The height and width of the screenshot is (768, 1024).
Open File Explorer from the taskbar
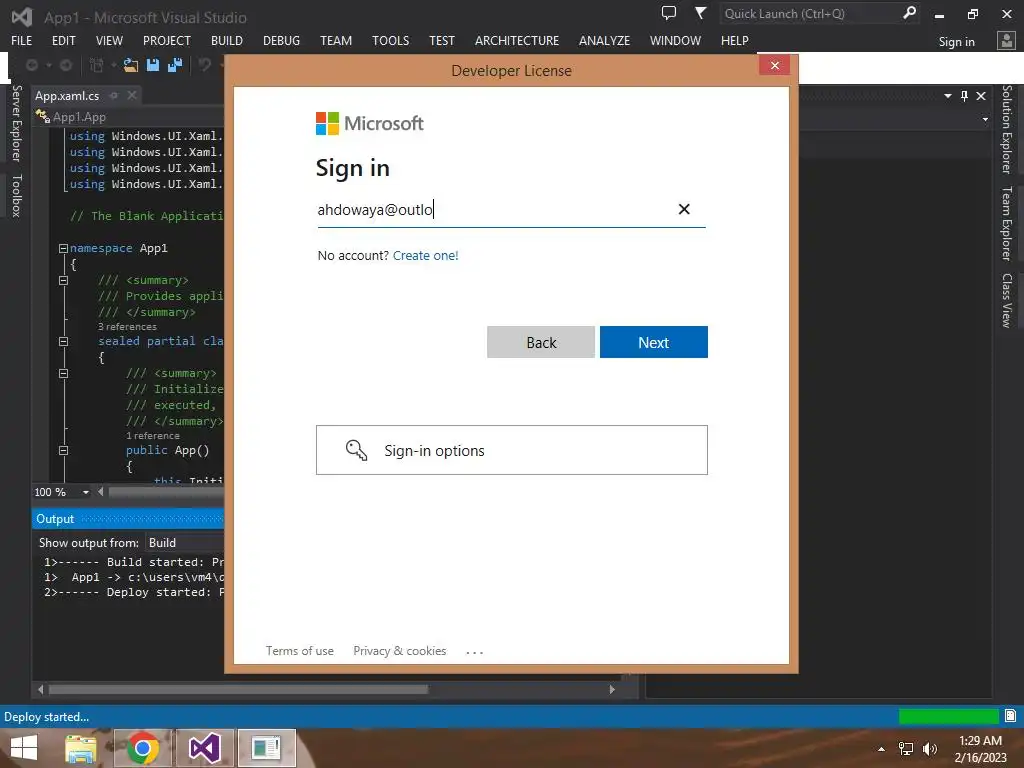tap(81, 748)
